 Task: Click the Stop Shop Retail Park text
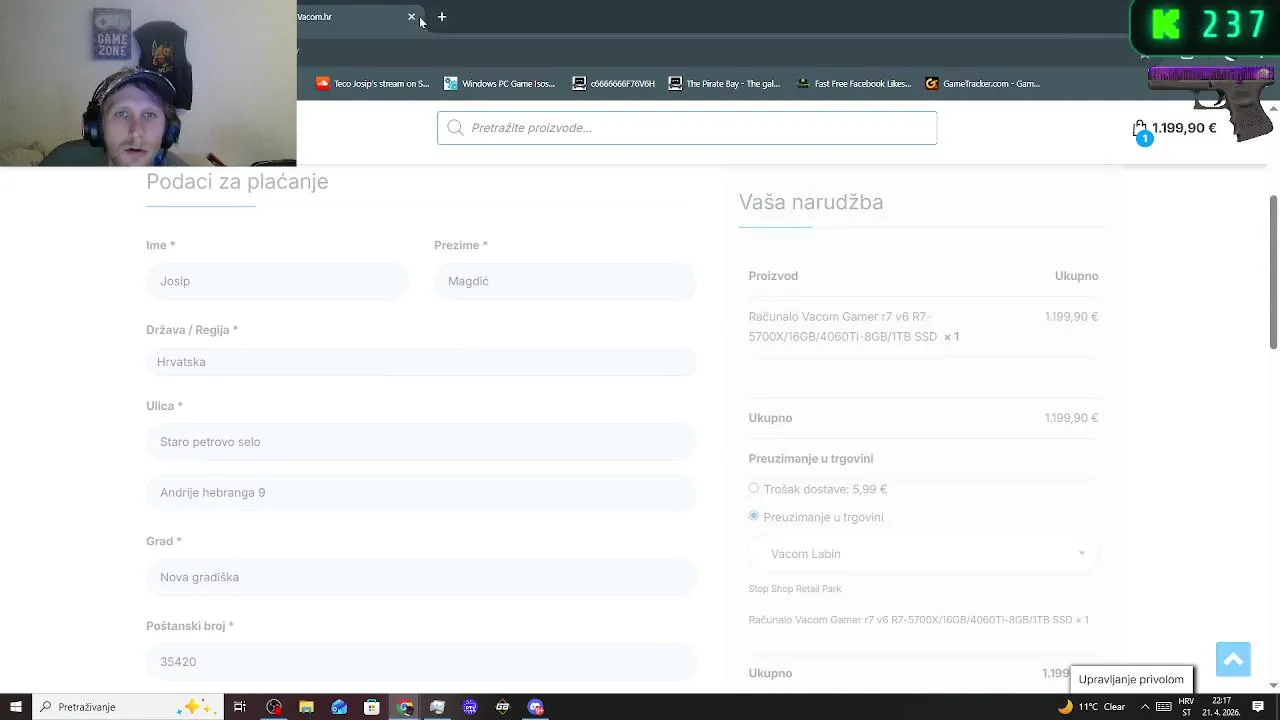click(795, 589)
